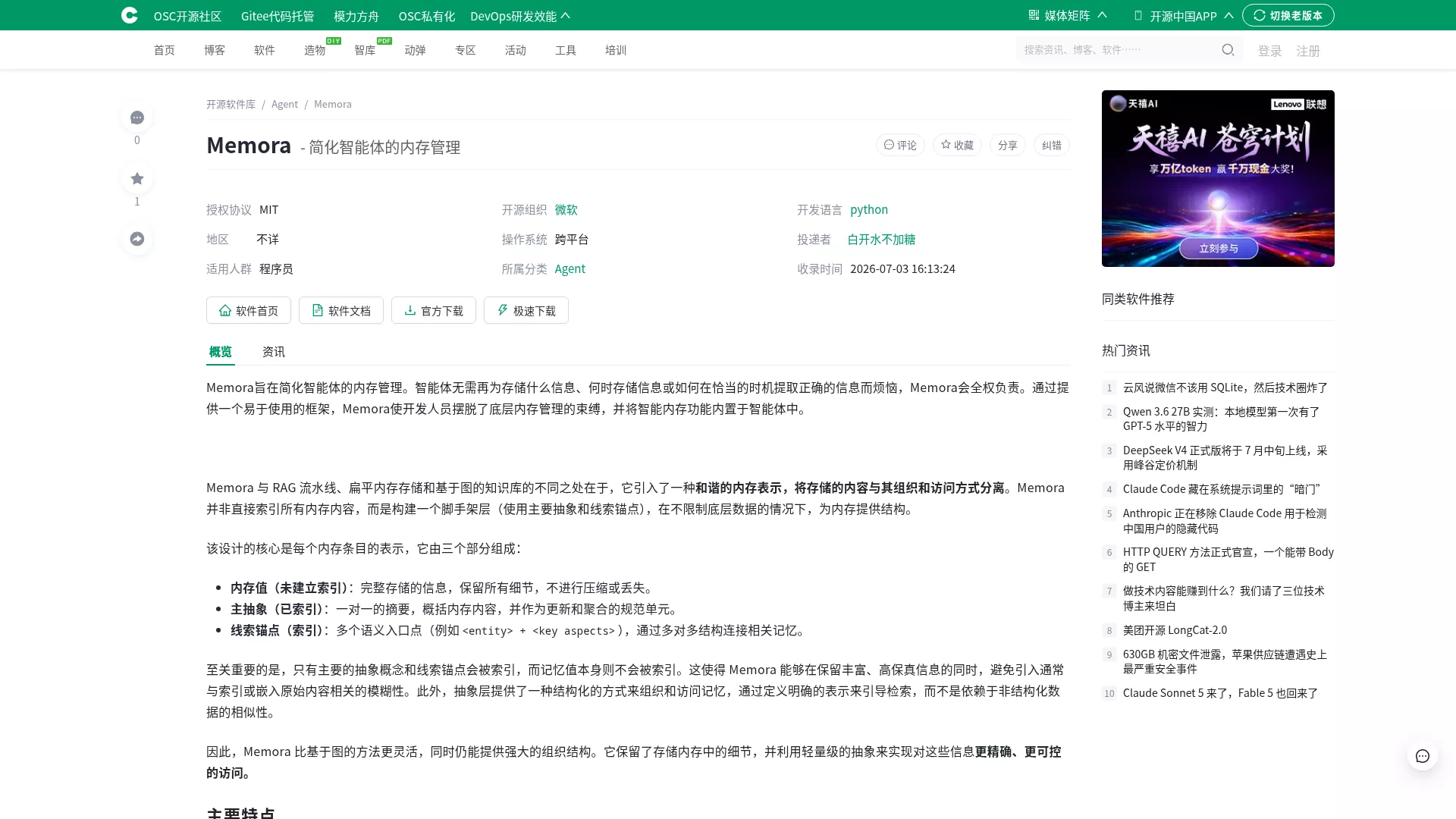
Task: Click the 天禧AI 苍穹计划 ad banner
Action: coord(1218,178)
